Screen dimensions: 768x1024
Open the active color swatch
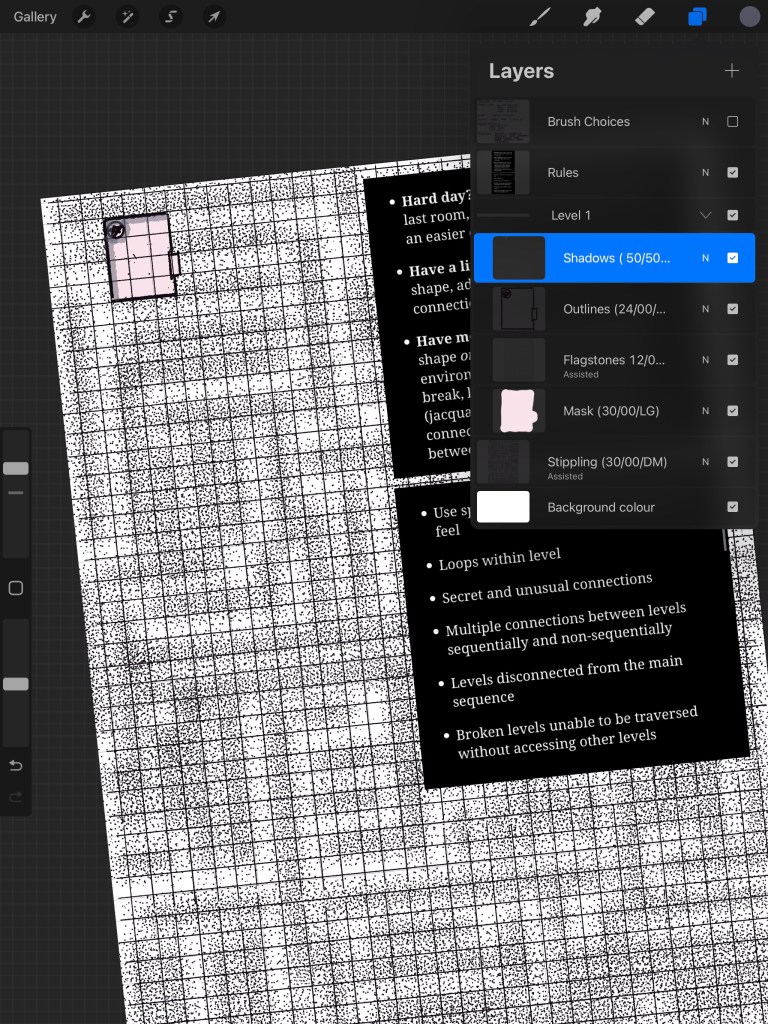point(750,17)
